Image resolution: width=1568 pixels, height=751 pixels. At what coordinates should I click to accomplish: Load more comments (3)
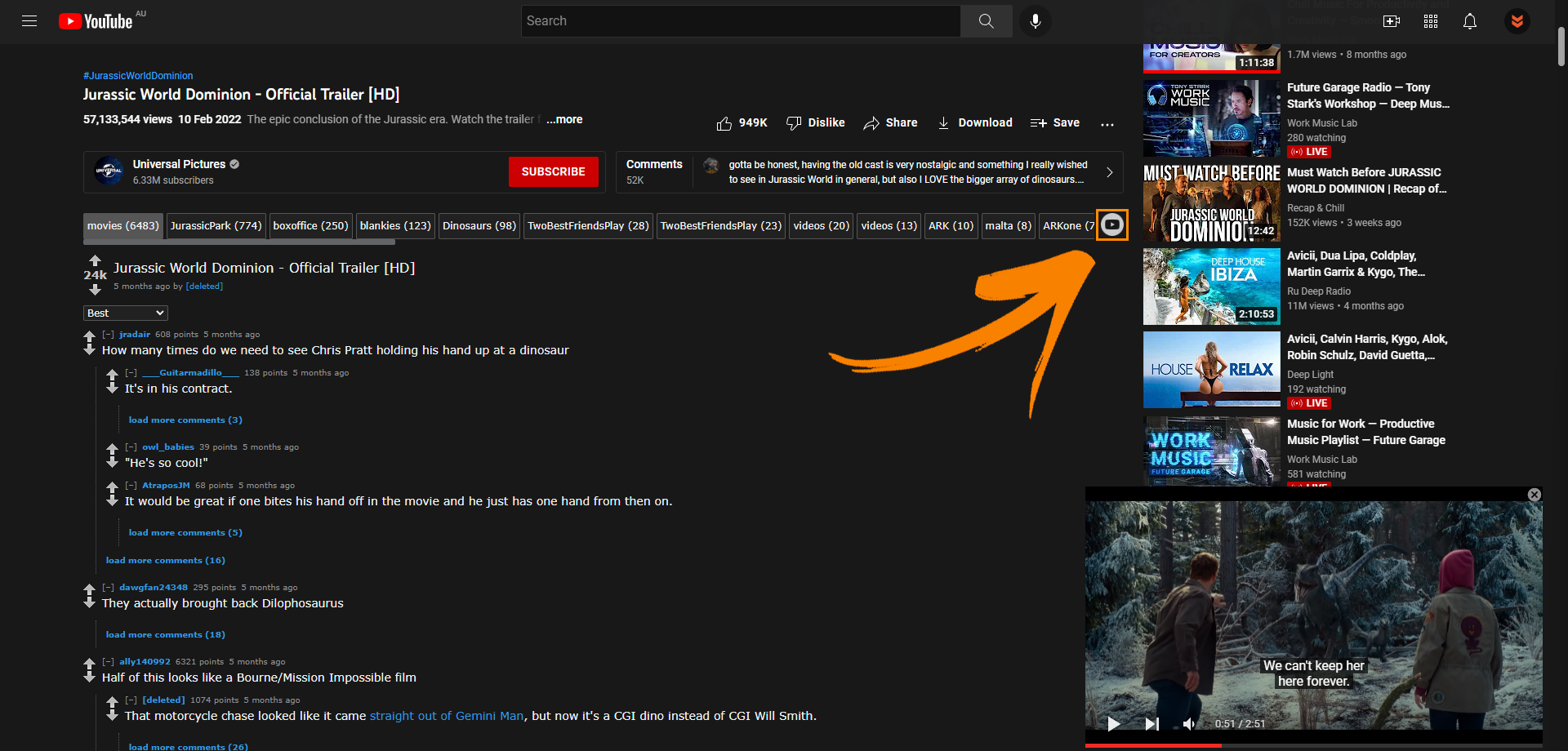pos(185,420)
